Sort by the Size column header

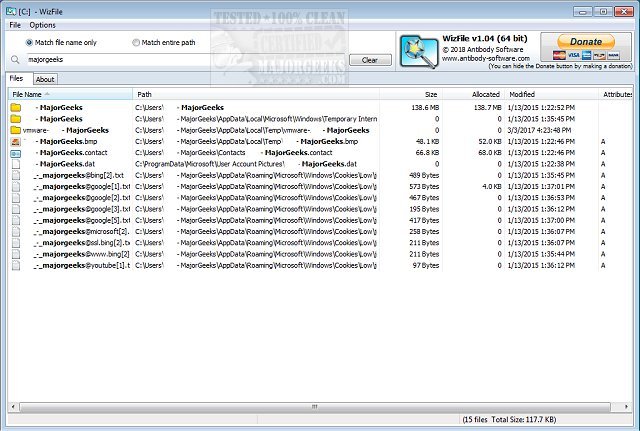(x=411, y=94)
